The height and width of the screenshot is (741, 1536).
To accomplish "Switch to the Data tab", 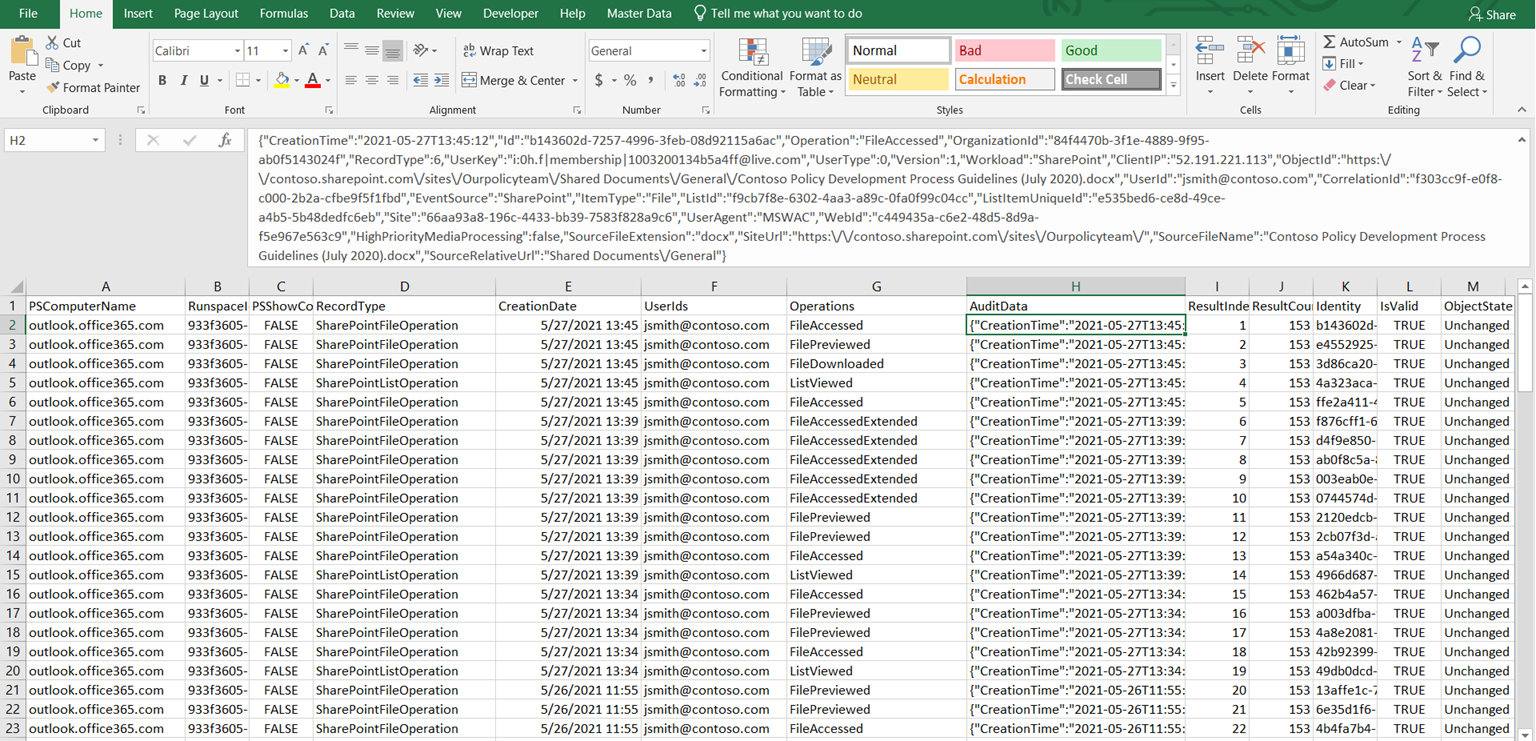I will (x=342, y=14).
